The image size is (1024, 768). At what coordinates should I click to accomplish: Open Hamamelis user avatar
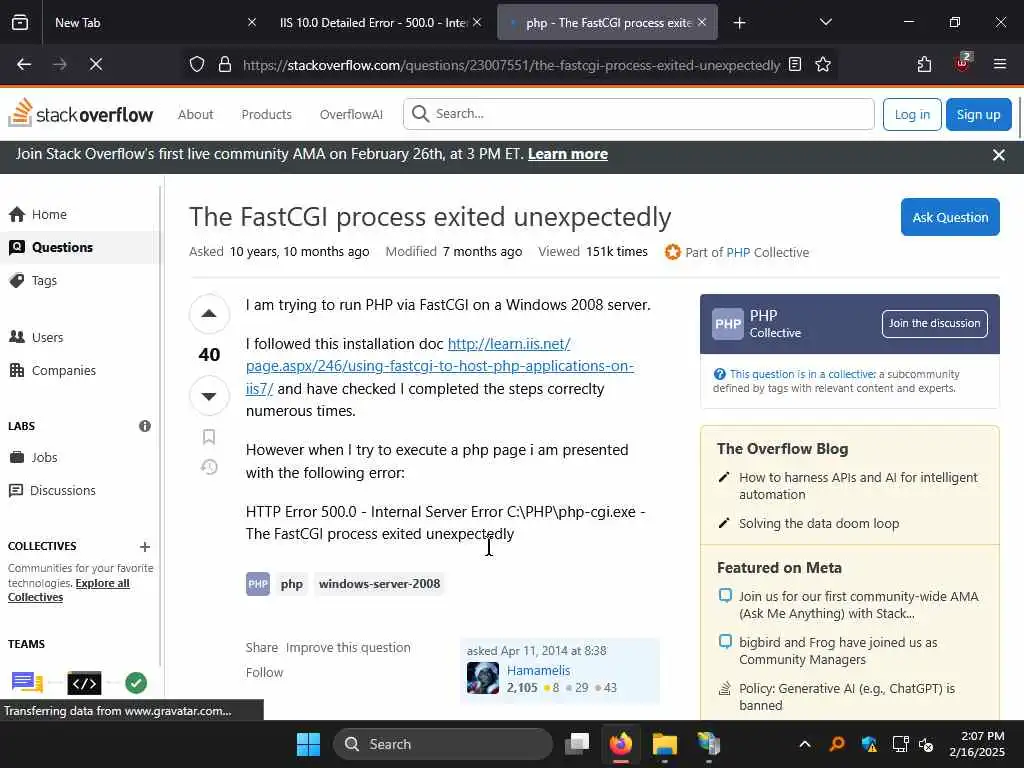(x=483, y=678)
